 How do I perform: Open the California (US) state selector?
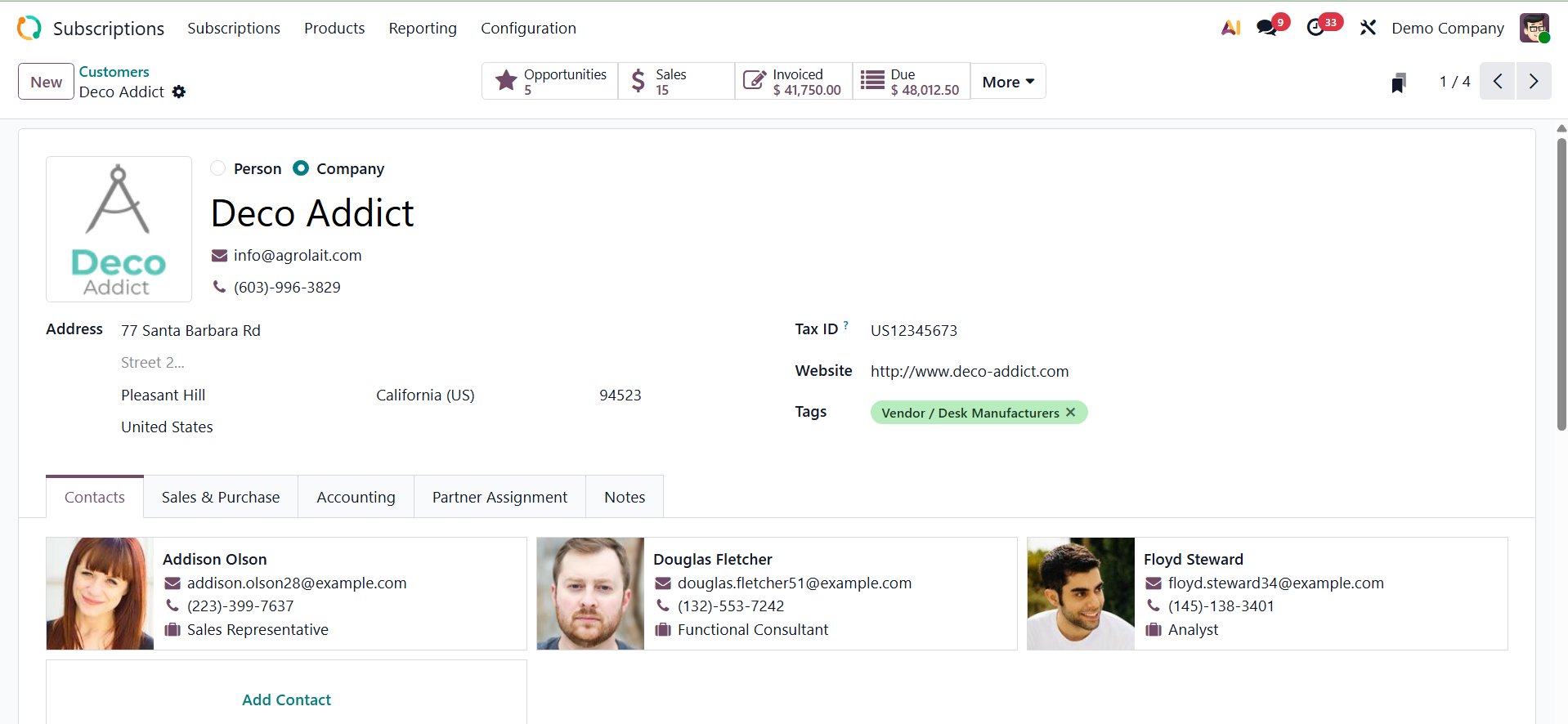click(425, 396)
